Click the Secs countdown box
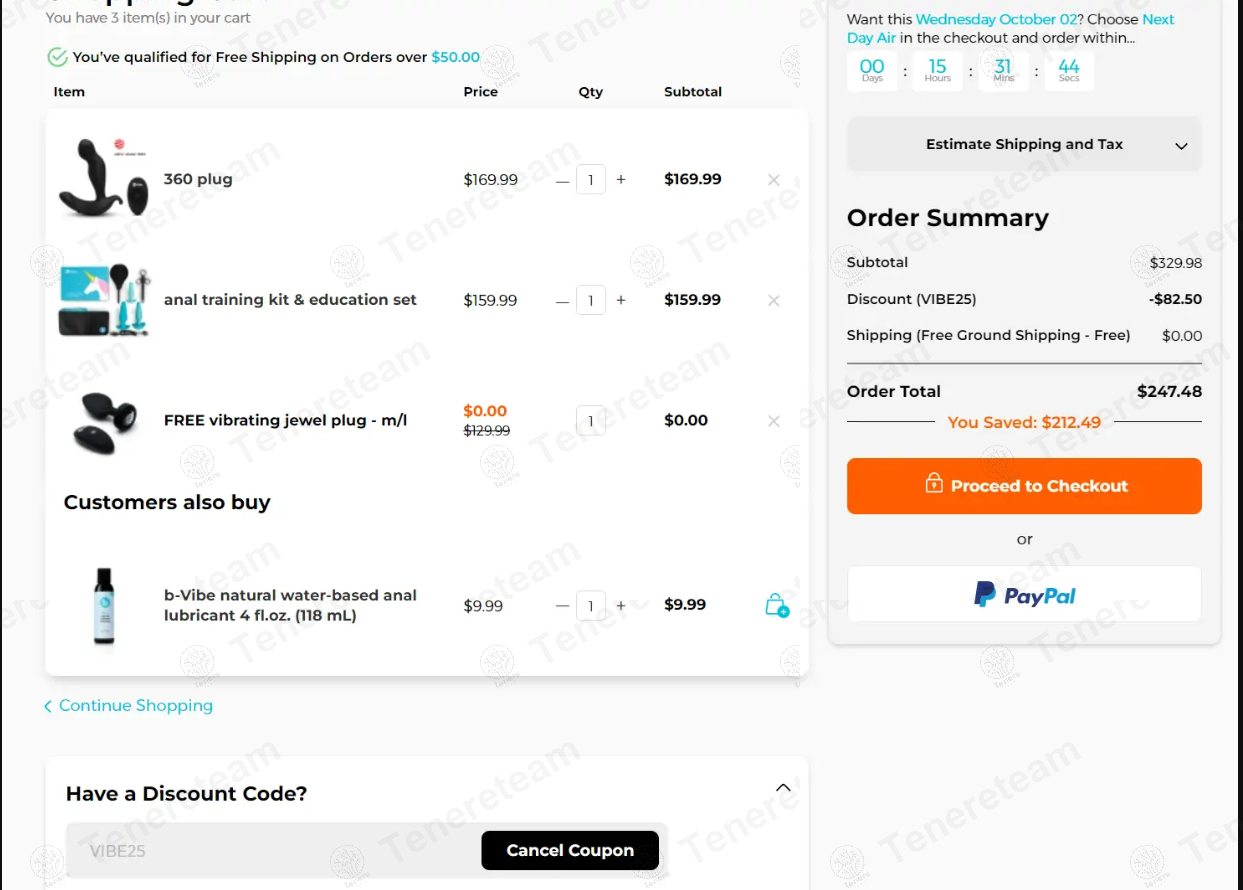Viewport: 1243px width, 890px height. (1069, 71)
